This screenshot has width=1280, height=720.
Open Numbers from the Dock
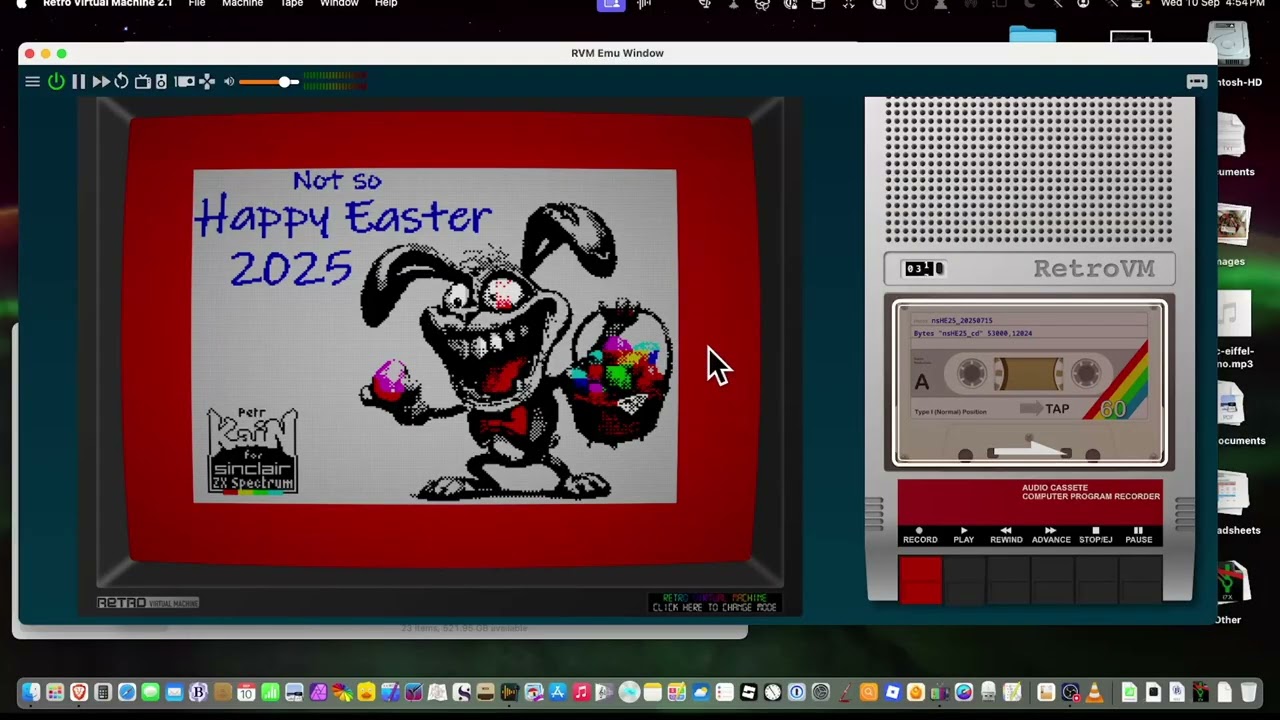pos(270,692)
